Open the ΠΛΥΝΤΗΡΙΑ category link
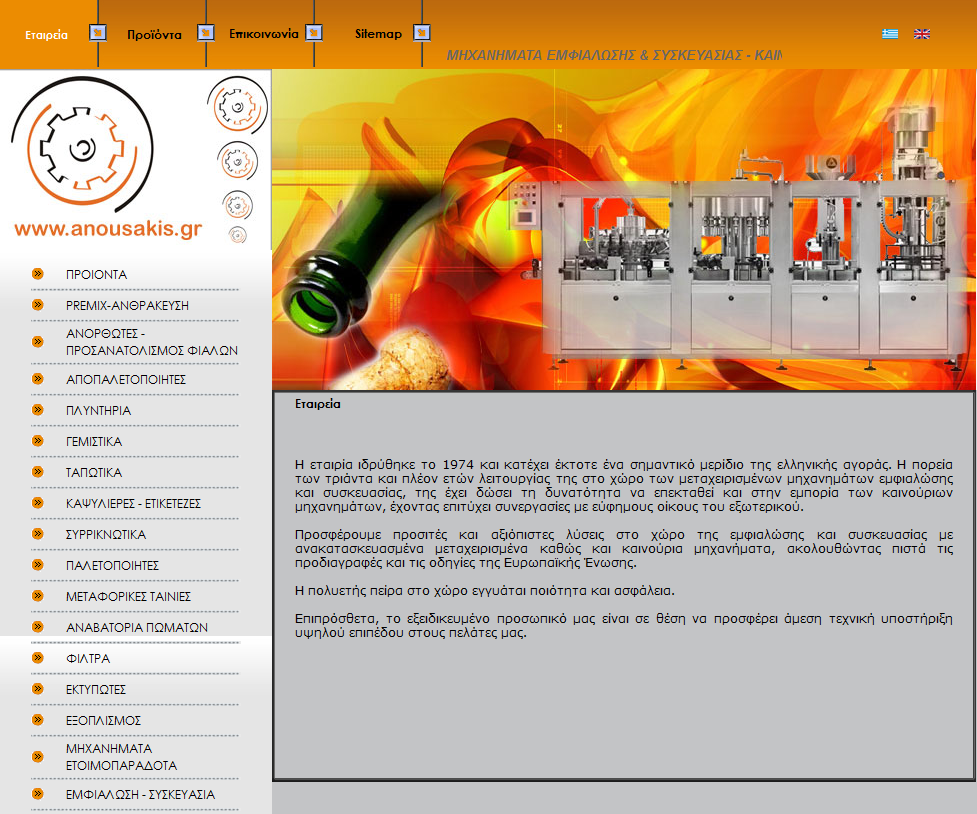This screenshot has width=977, height=814. [x=98, y=411]
